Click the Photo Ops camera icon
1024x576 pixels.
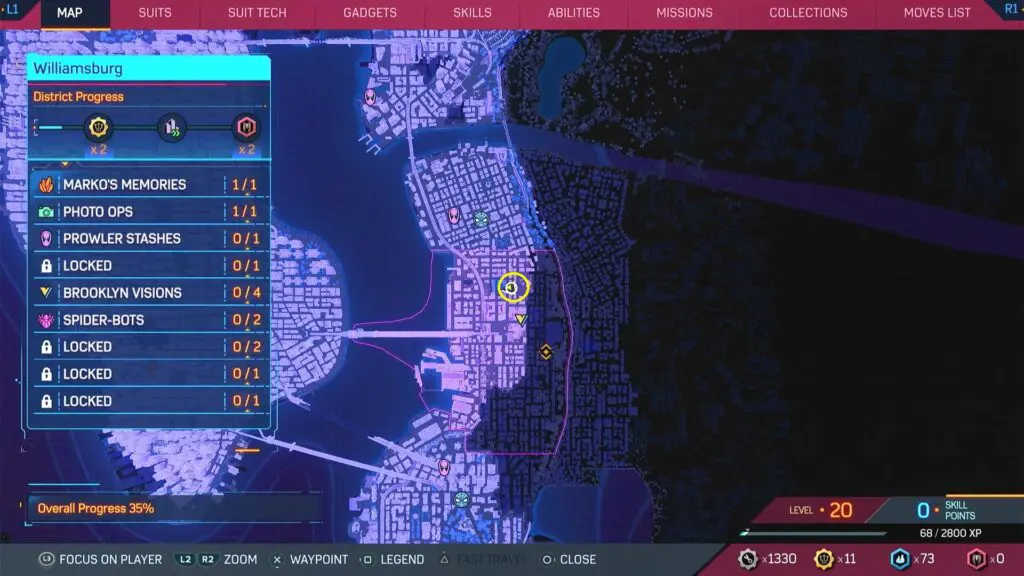tap(45, 212)
